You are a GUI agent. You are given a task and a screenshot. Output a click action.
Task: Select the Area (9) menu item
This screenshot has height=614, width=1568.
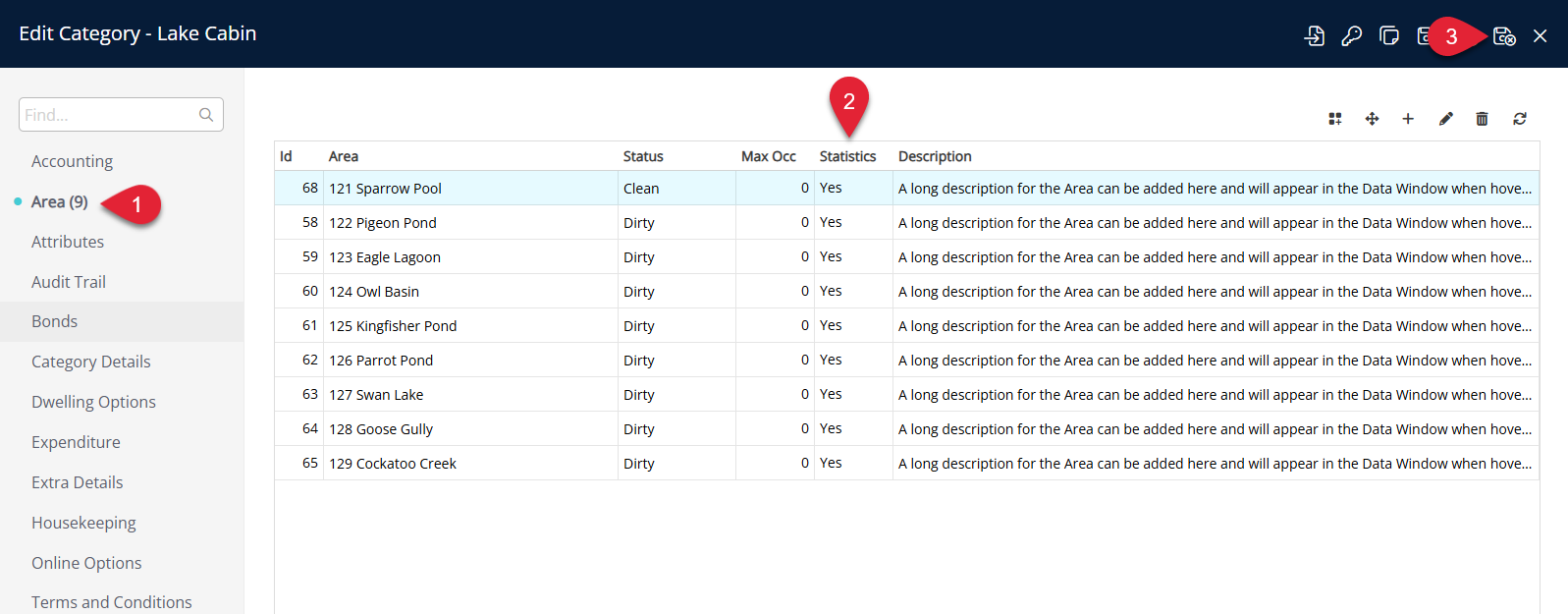click(x=60, y=201)
